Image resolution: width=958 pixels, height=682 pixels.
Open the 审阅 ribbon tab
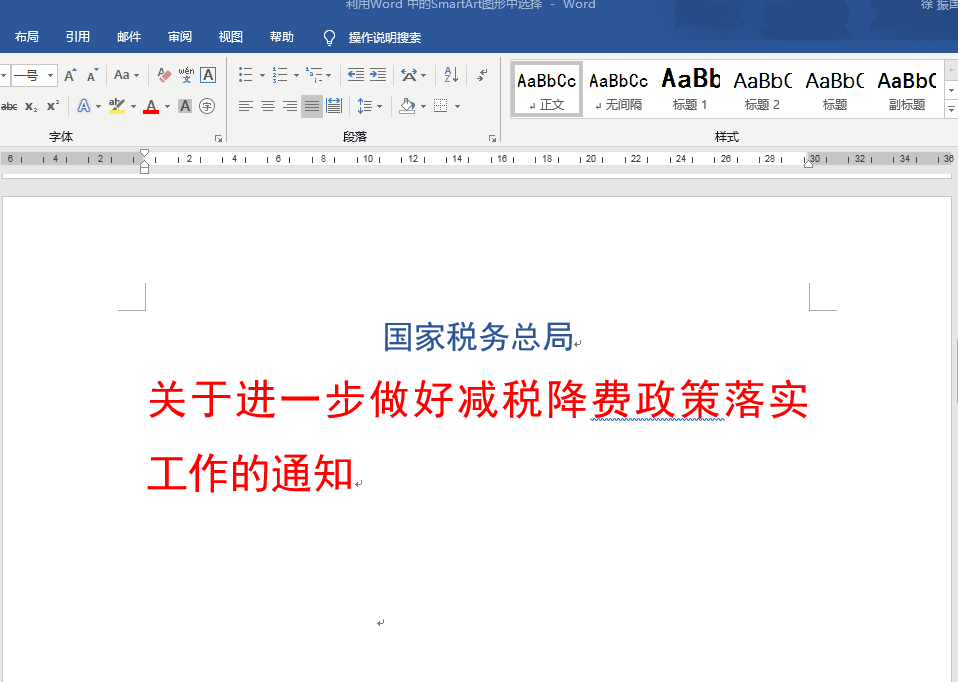click(x=180, y=37)
